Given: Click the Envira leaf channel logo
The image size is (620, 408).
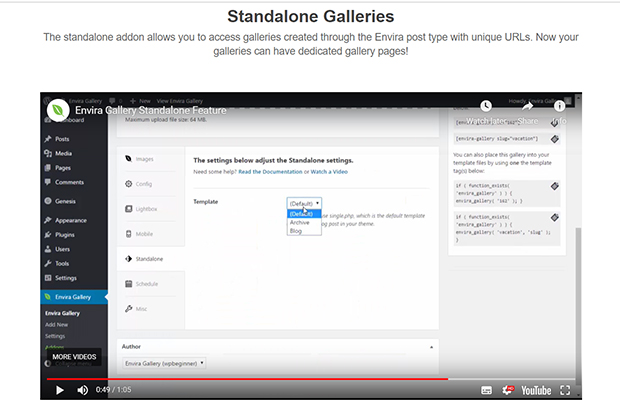Looking at the screenshot, I should click(x=58, y=110).
